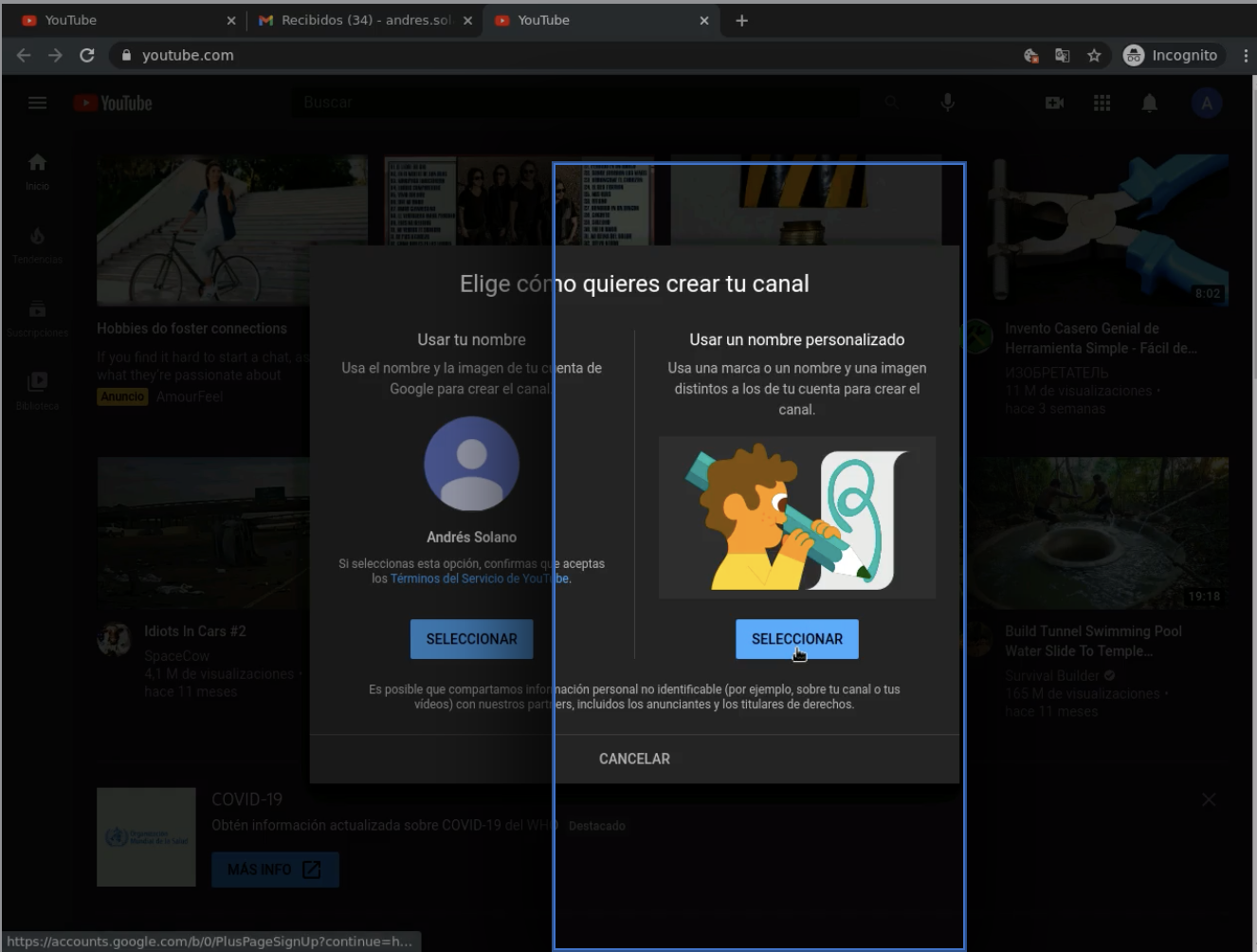Go to Inicio in the sidebar
This screenshot has height=952, width=1257.
pyautogui.click(x=37, y=171)
